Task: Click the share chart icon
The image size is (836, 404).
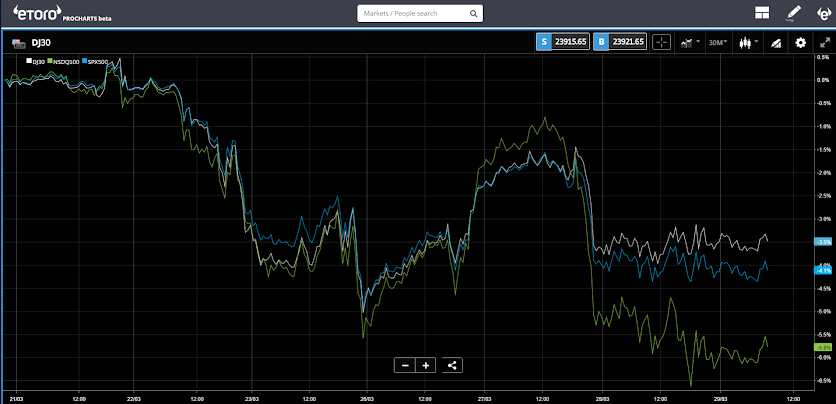Action: (x=452, y=365)
